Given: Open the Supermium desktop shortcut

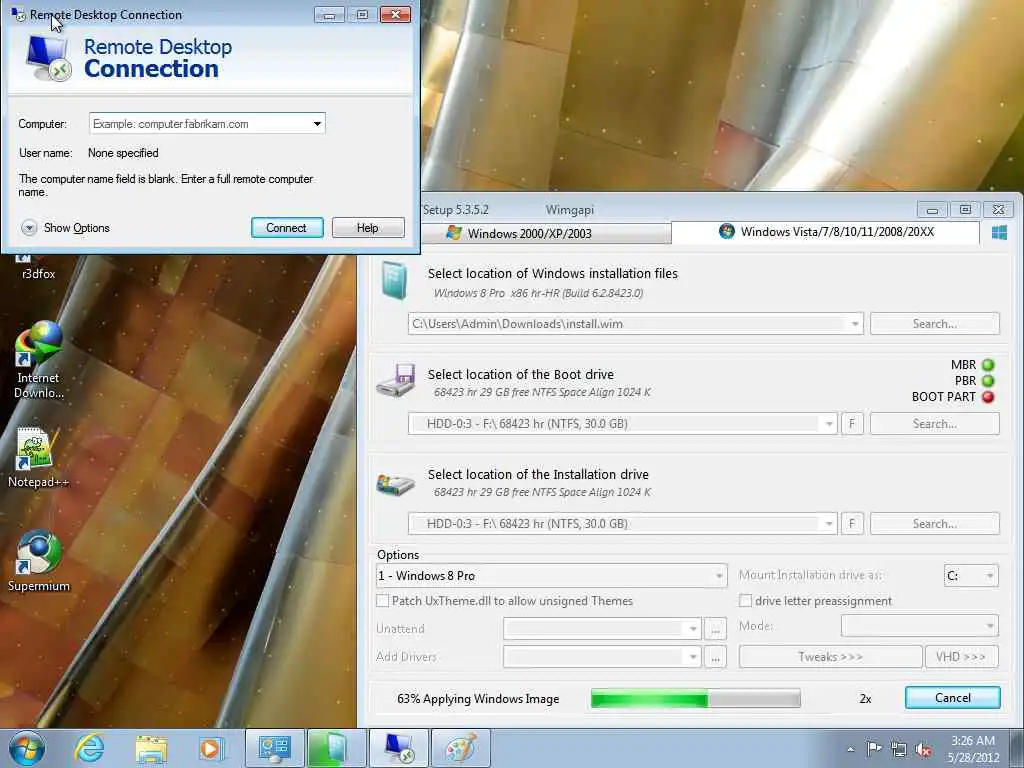Looking at the screenshot, I should 39,562.
